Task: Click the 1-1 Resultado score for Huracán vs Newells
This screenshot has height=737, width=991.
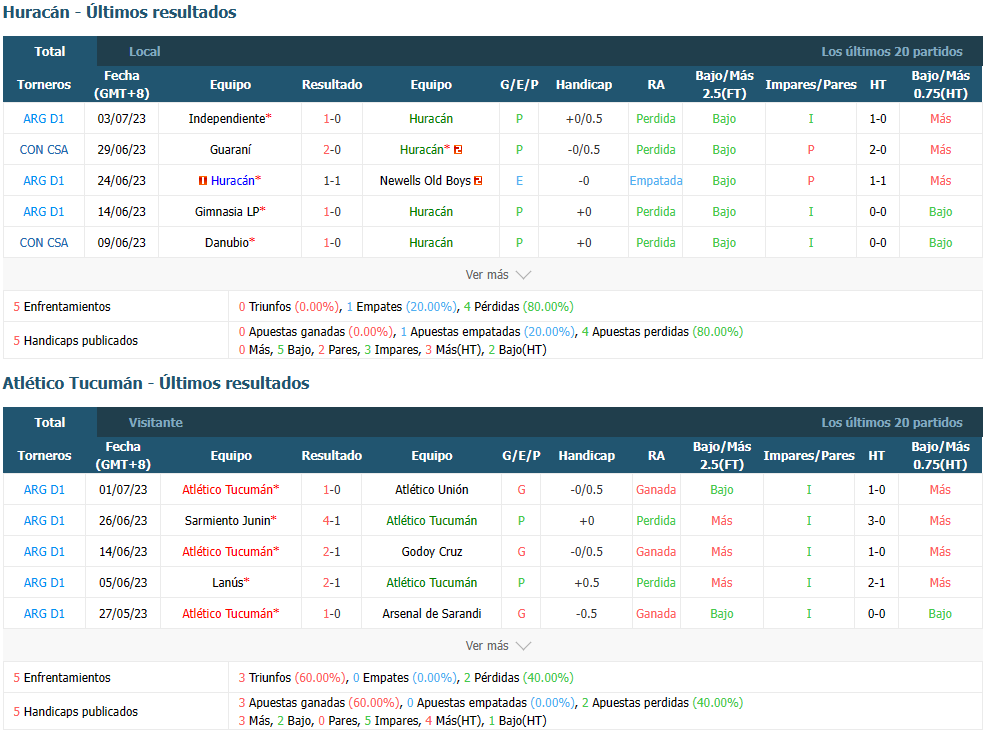Action: (x=332, y=181)
